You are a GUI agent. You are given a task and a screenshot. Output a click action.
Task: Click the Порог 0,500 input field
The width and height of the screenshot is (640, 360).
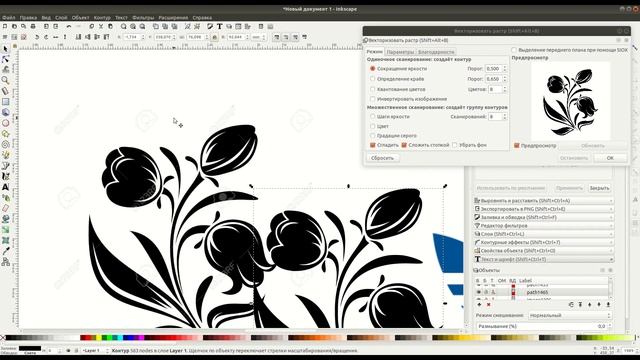tap(493, 69)
